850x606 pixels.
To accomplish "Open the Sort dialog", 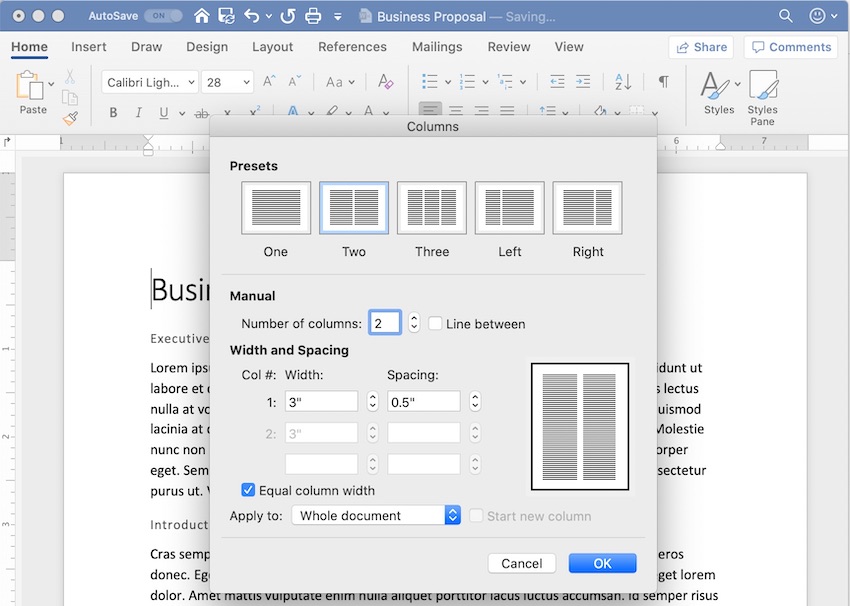I will pyautogui.click(x=622, y=81).
